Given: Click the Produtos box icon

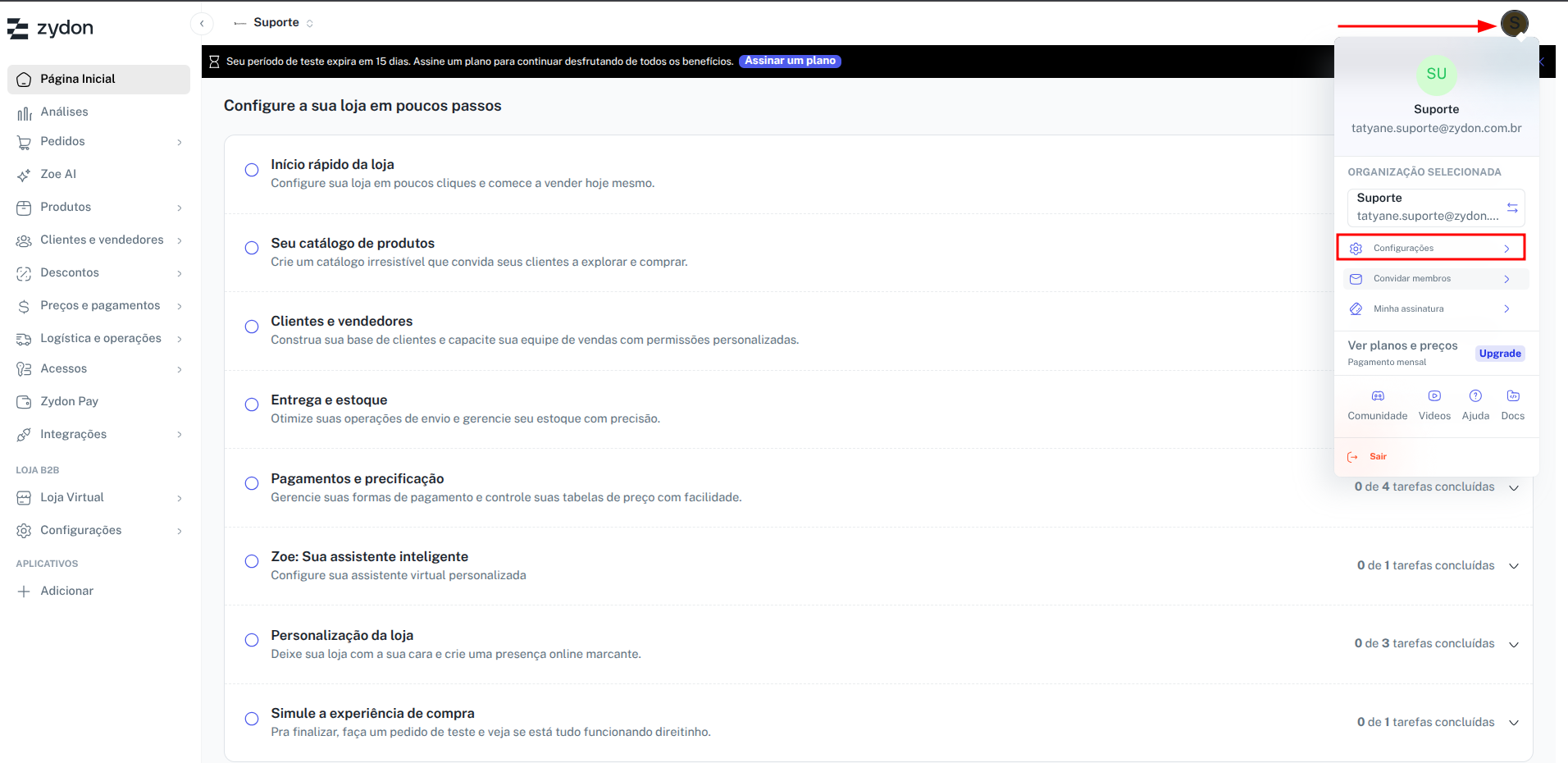Looking at the screenshot, I should click(24, 208).
